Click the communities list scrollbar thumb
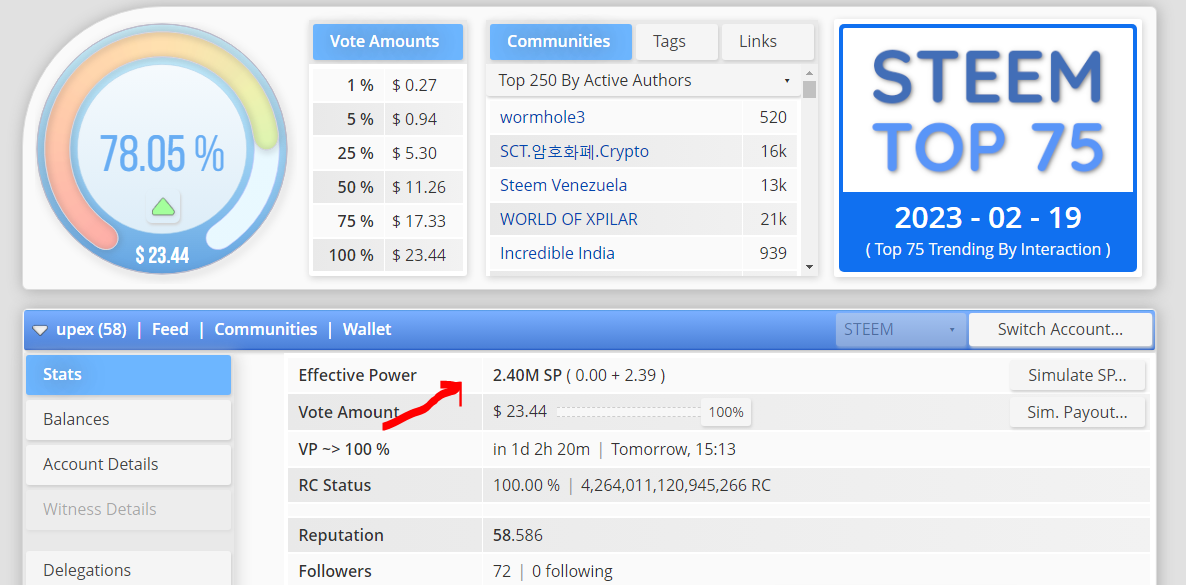The height and width of the screenshot is (585, 1186). (x=809, y=89)
